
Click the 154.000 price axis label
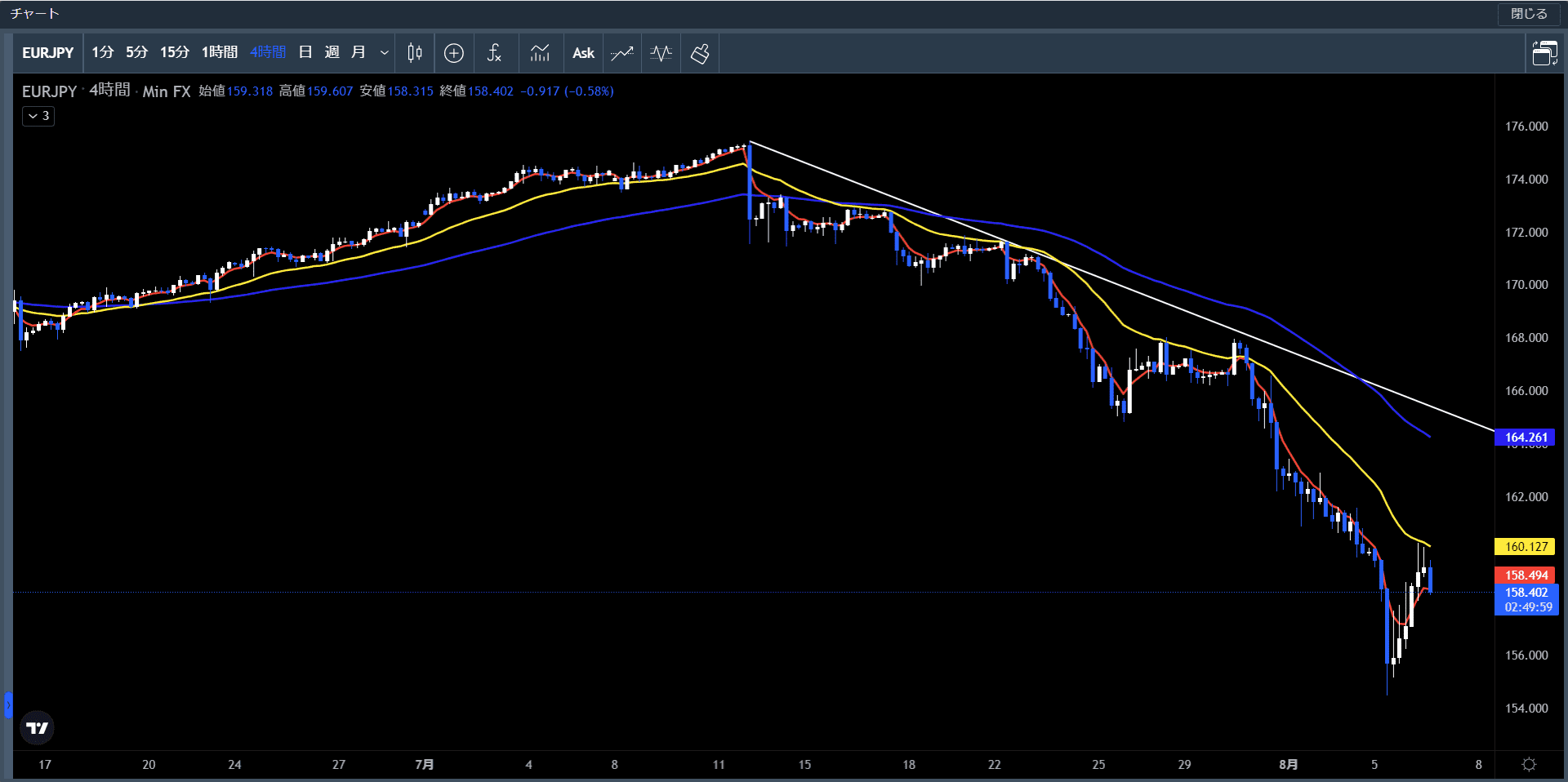point(1526,709)
